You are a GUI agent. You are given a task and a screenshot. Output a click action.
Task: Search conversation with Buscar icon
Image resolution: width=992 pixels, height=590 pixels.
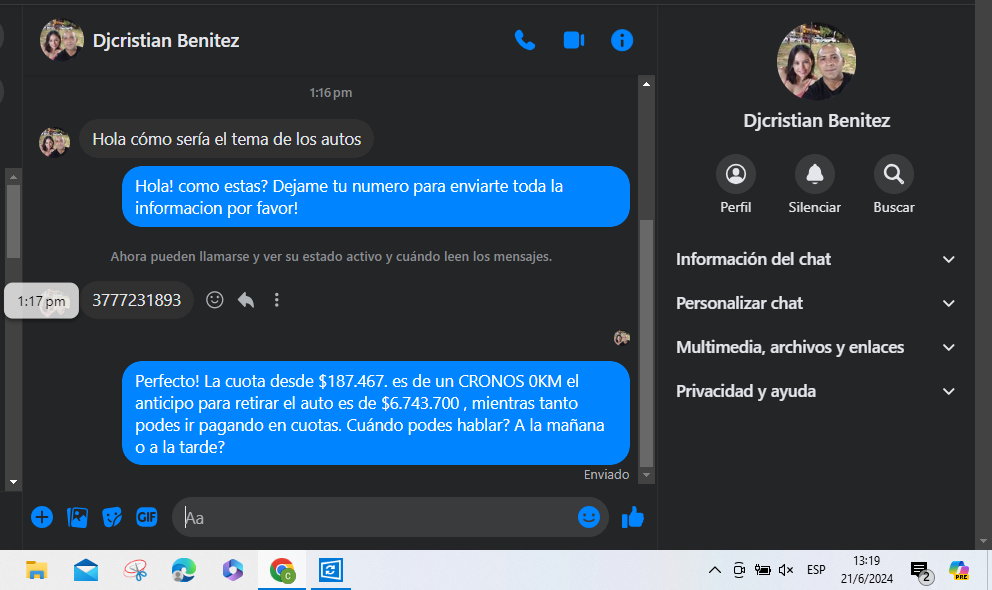pyautogui.click(x=893, y=174)
